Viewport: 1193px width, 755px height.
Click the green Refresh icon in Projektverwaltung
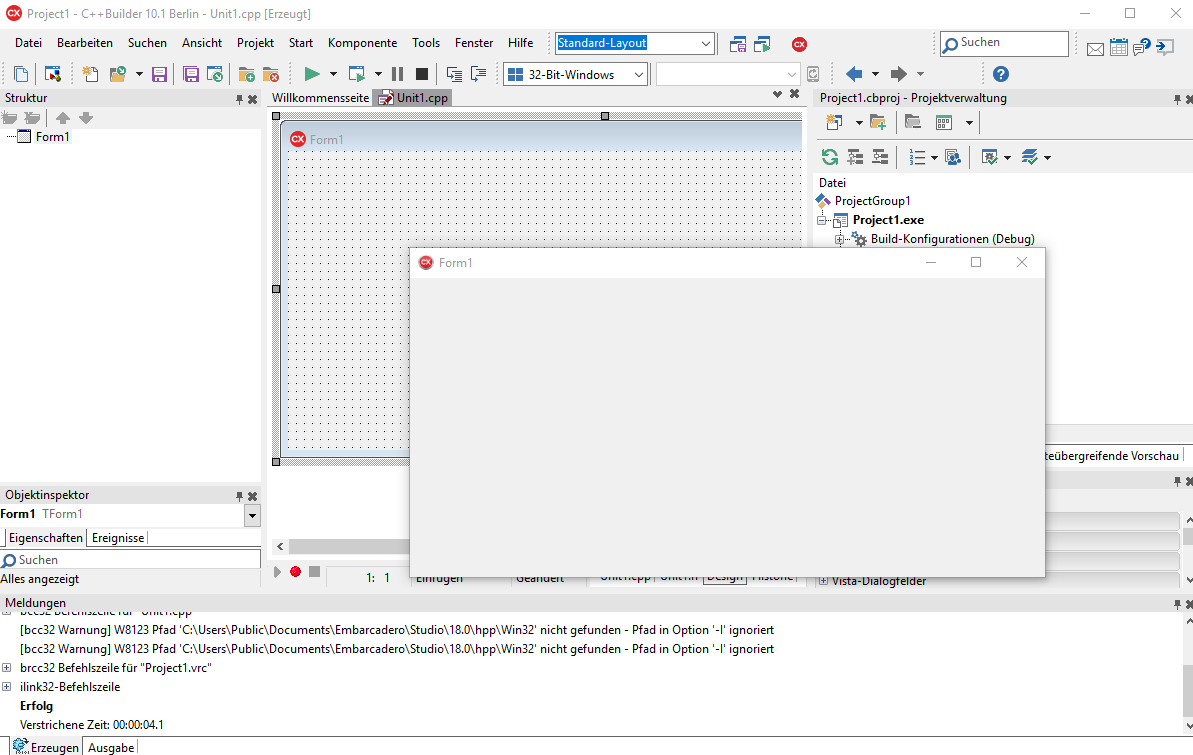click(x=829, y=157)
